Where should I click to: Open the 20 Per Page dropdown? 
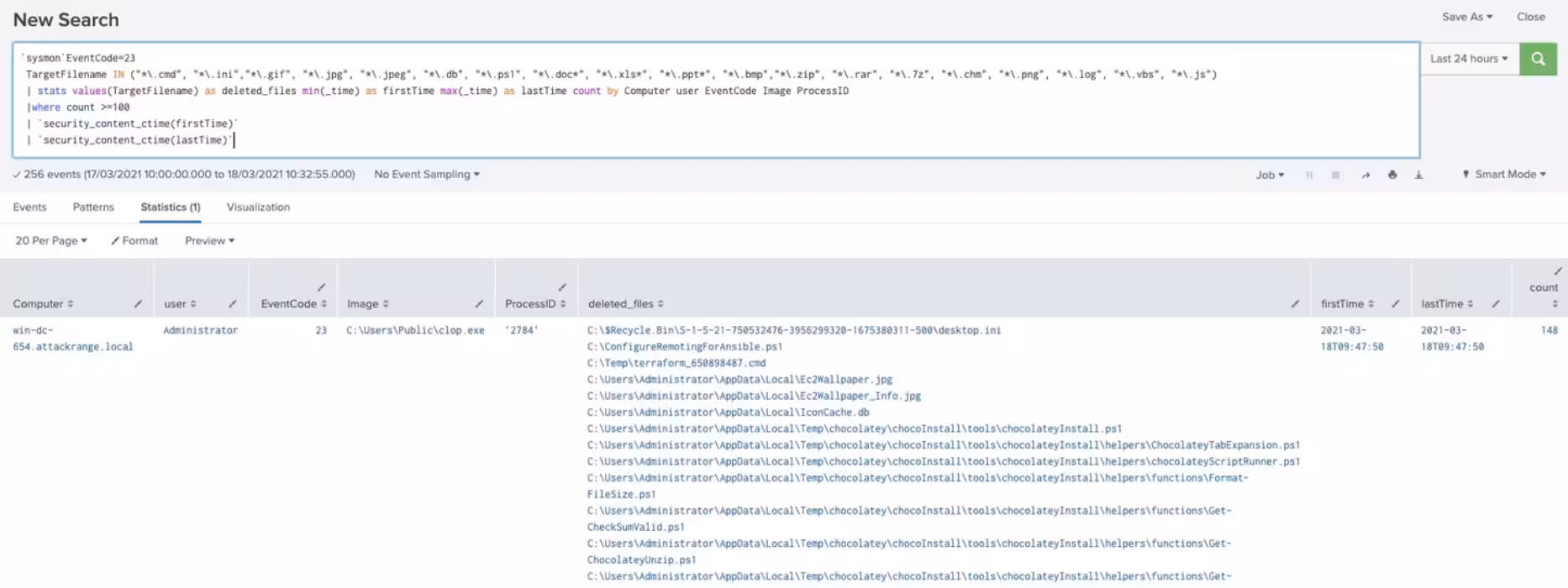tap(51, 241)
